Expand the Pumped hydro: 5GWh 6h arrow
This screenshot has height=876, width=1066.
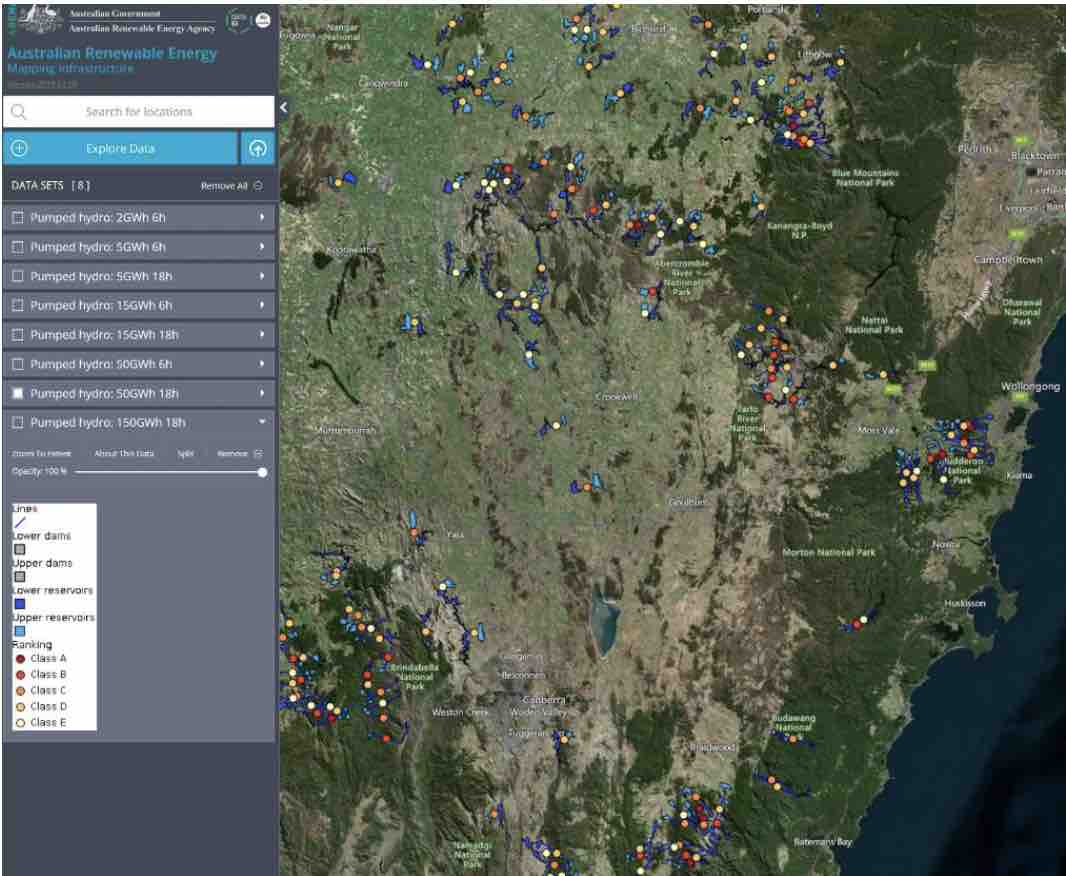click(x=262, y=247)
